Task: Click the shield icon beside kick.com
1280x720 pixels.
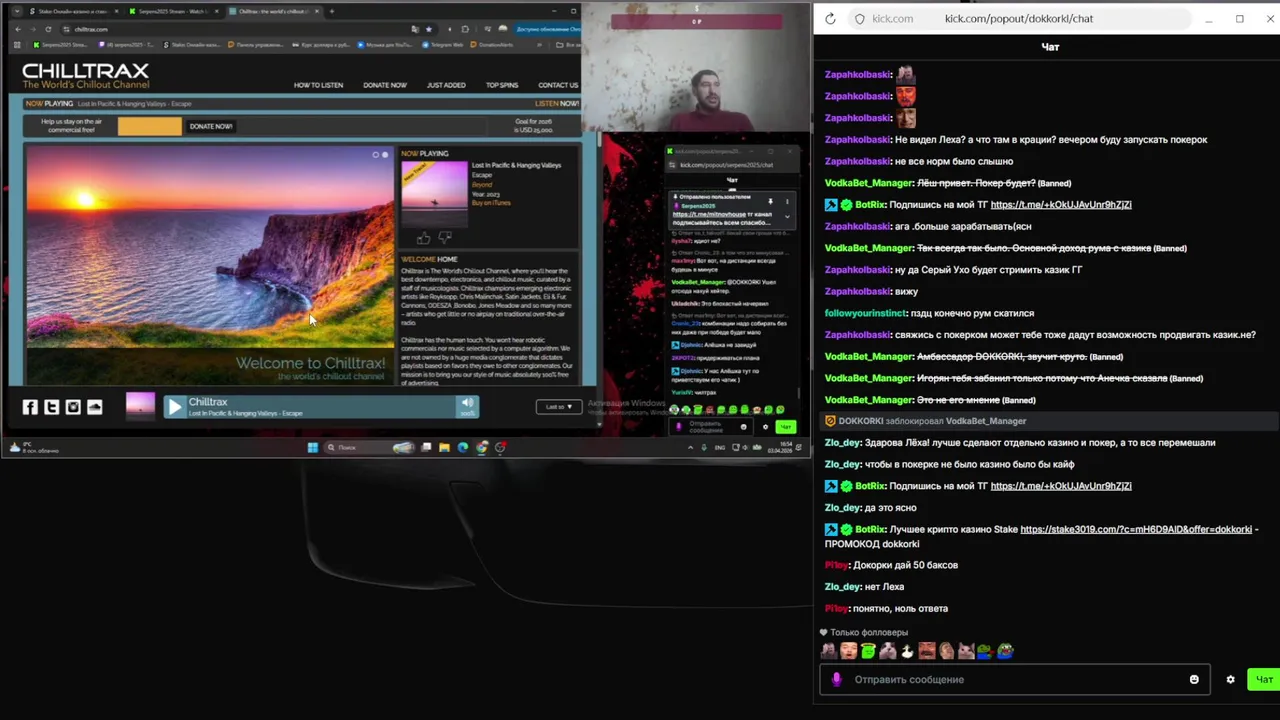Action: [859, 18]
